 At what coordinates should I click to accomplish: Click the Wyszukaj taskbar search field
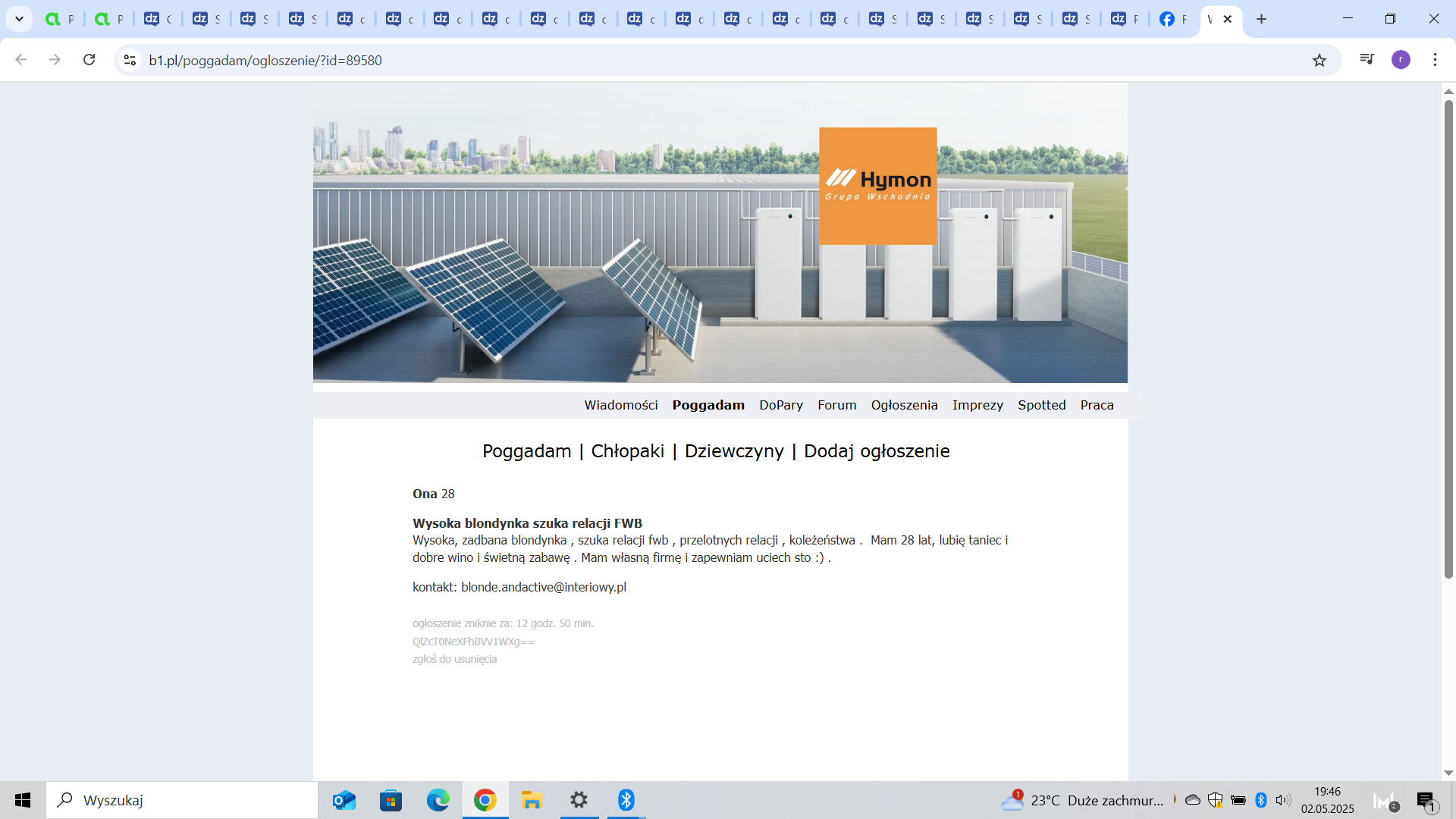(182, 800)
